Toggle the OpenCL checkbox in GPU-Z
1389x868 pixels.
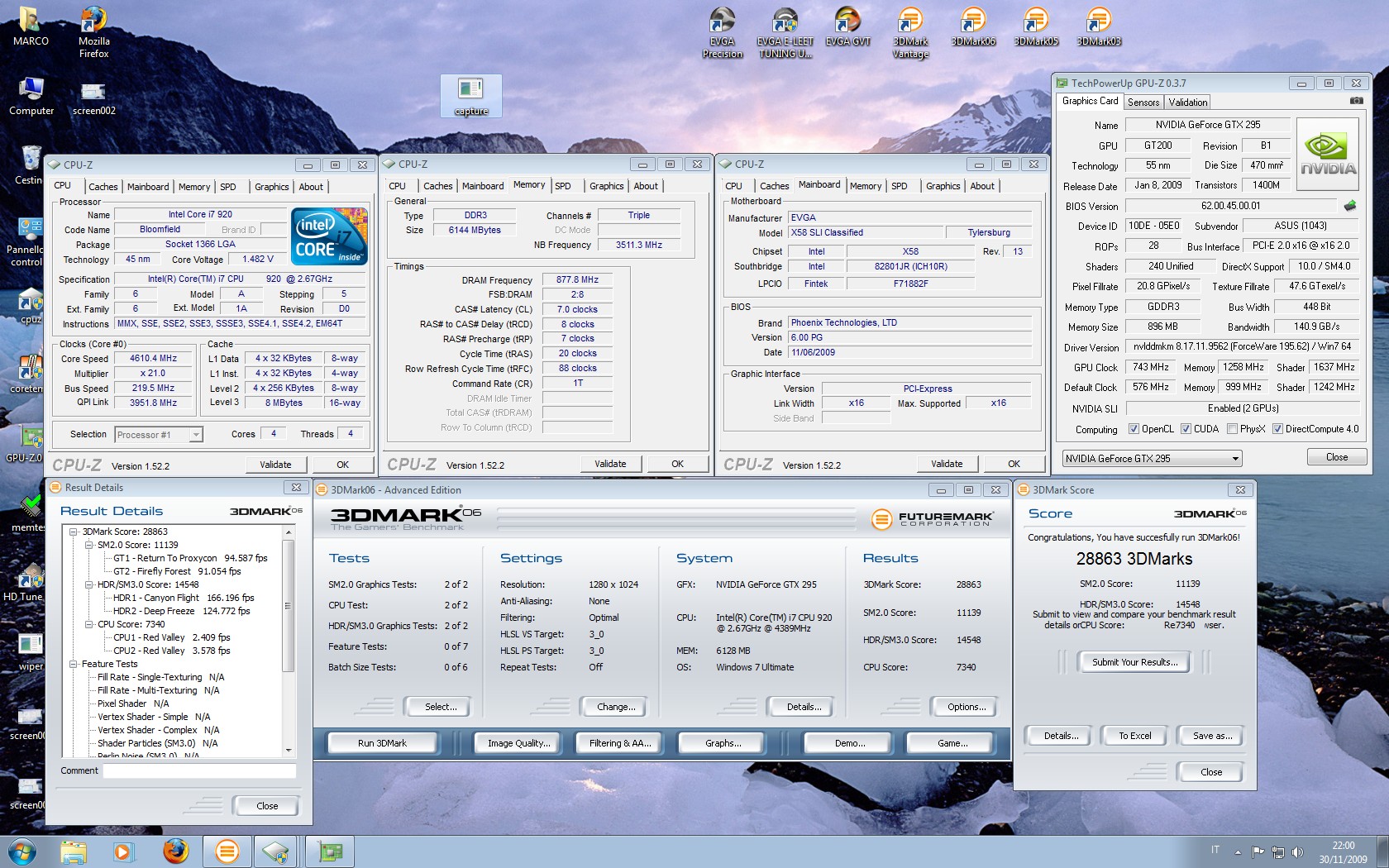(x=1134, y=429)
